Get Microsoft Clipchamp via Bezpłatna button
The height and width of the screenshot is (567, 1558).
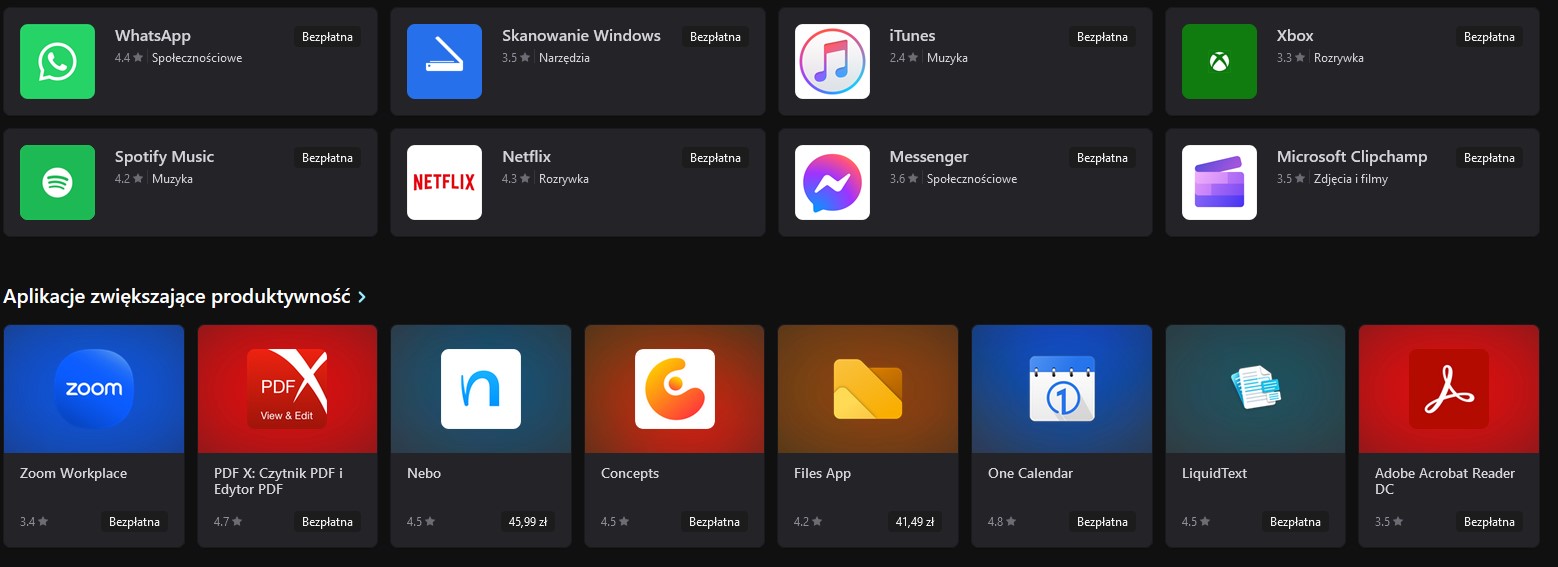click(1489, 158)
